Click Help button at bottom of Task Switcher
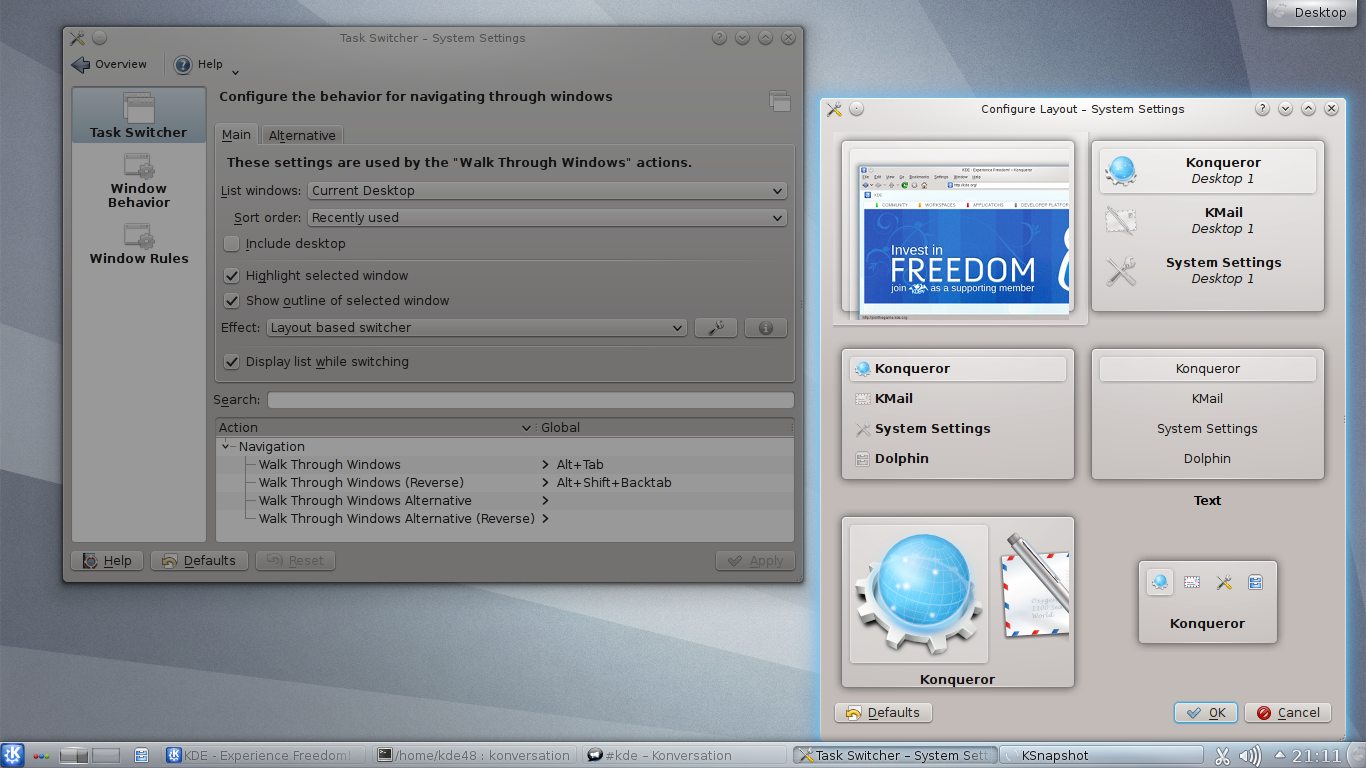Screen dimensions: 1366x768 pos(107,561)
